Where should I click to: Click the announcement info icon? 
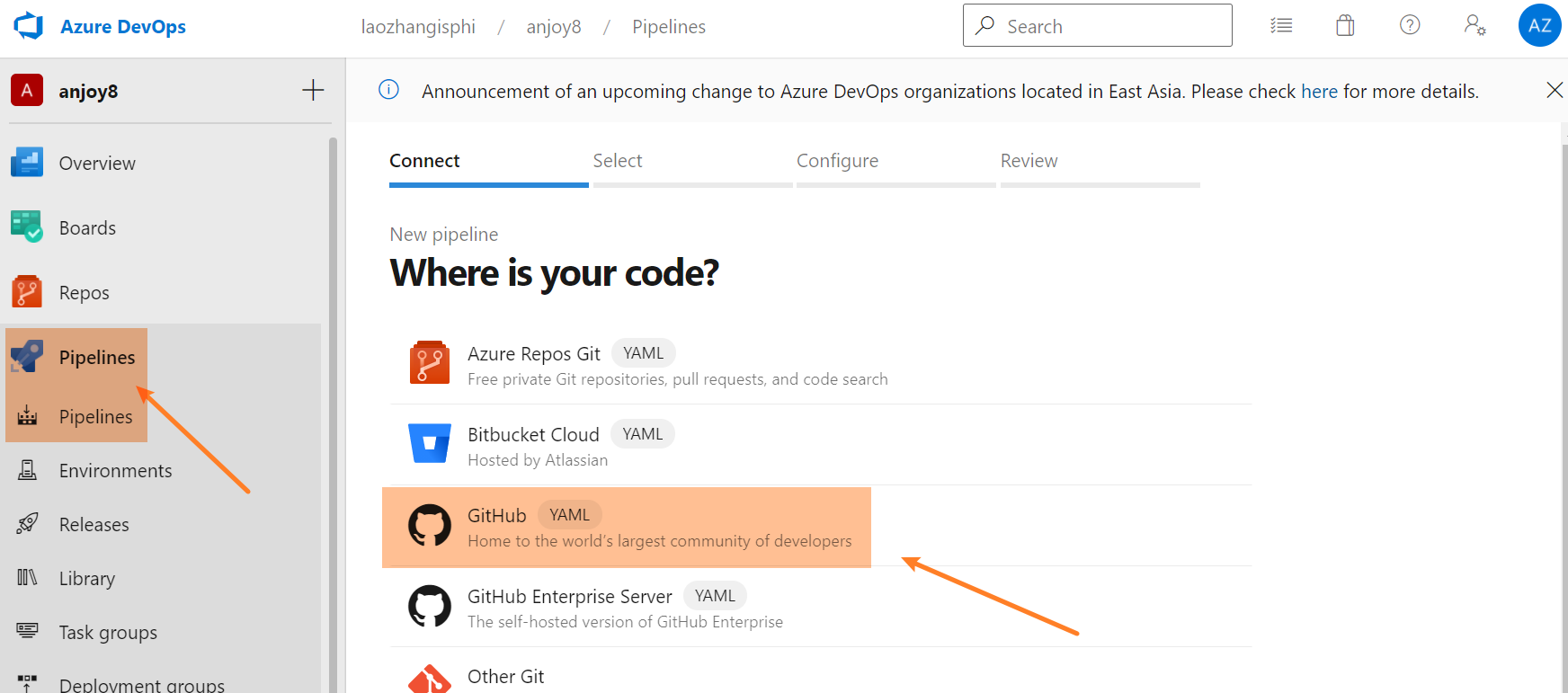388,90
